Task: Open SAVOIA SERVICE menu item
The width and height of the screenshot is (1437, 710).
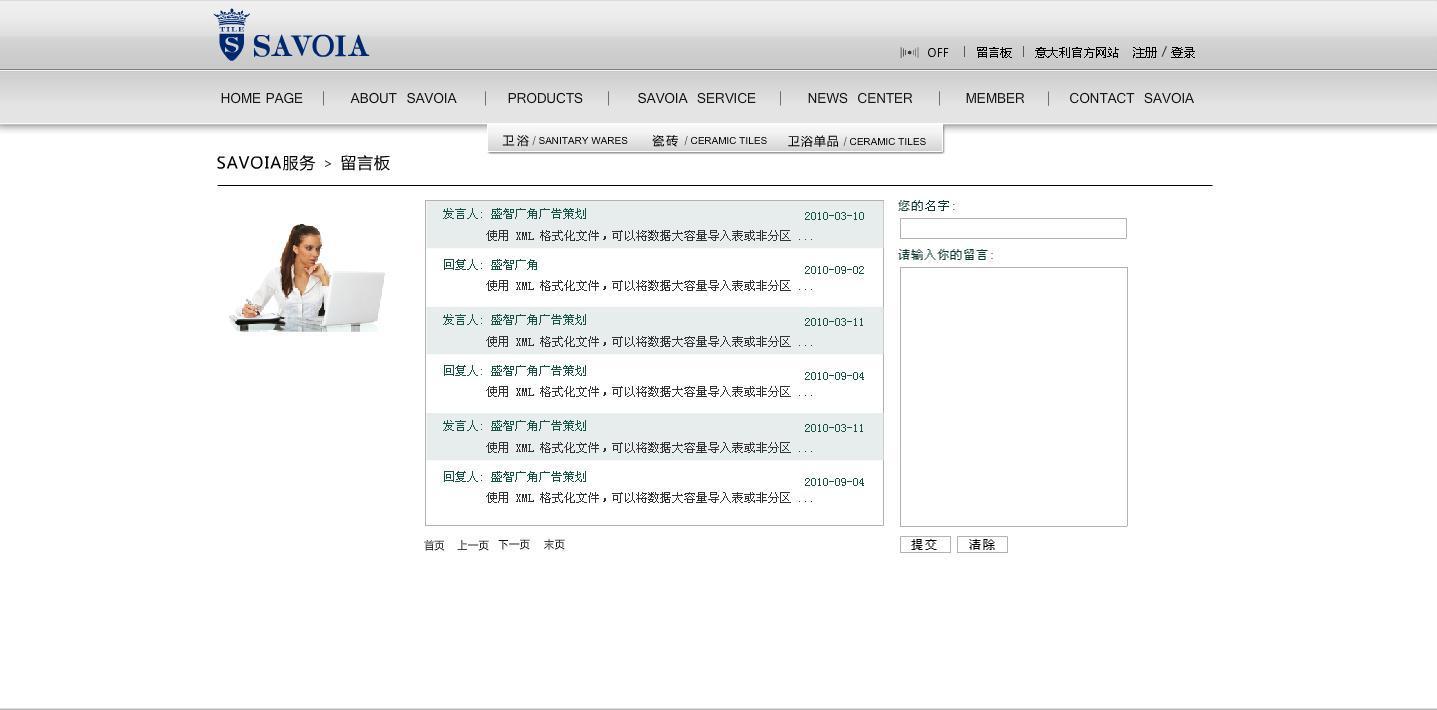Action: [696, 98]
